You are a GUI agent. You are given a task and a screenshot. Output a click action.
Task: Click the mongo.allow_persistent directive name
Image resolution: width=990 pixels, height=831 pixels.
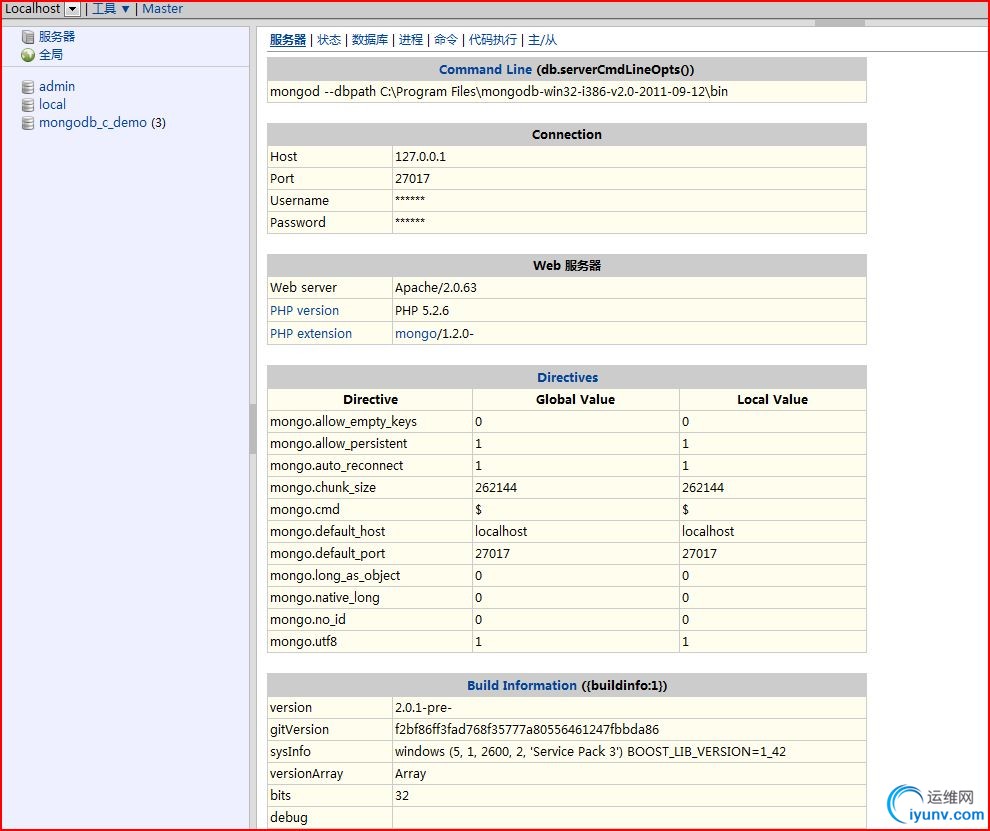338,444
